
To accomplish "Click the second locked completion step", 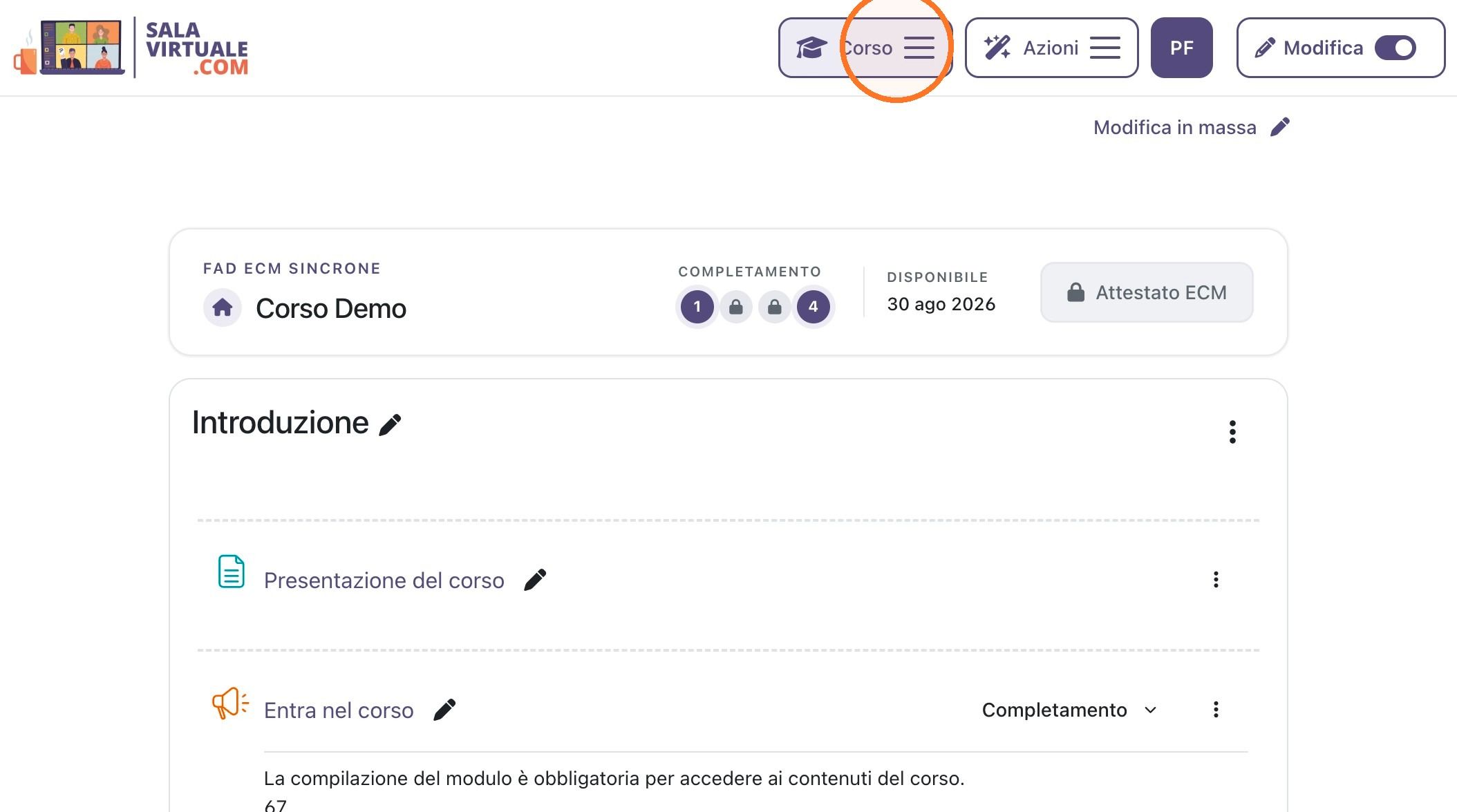I will (x=774, y=307).
